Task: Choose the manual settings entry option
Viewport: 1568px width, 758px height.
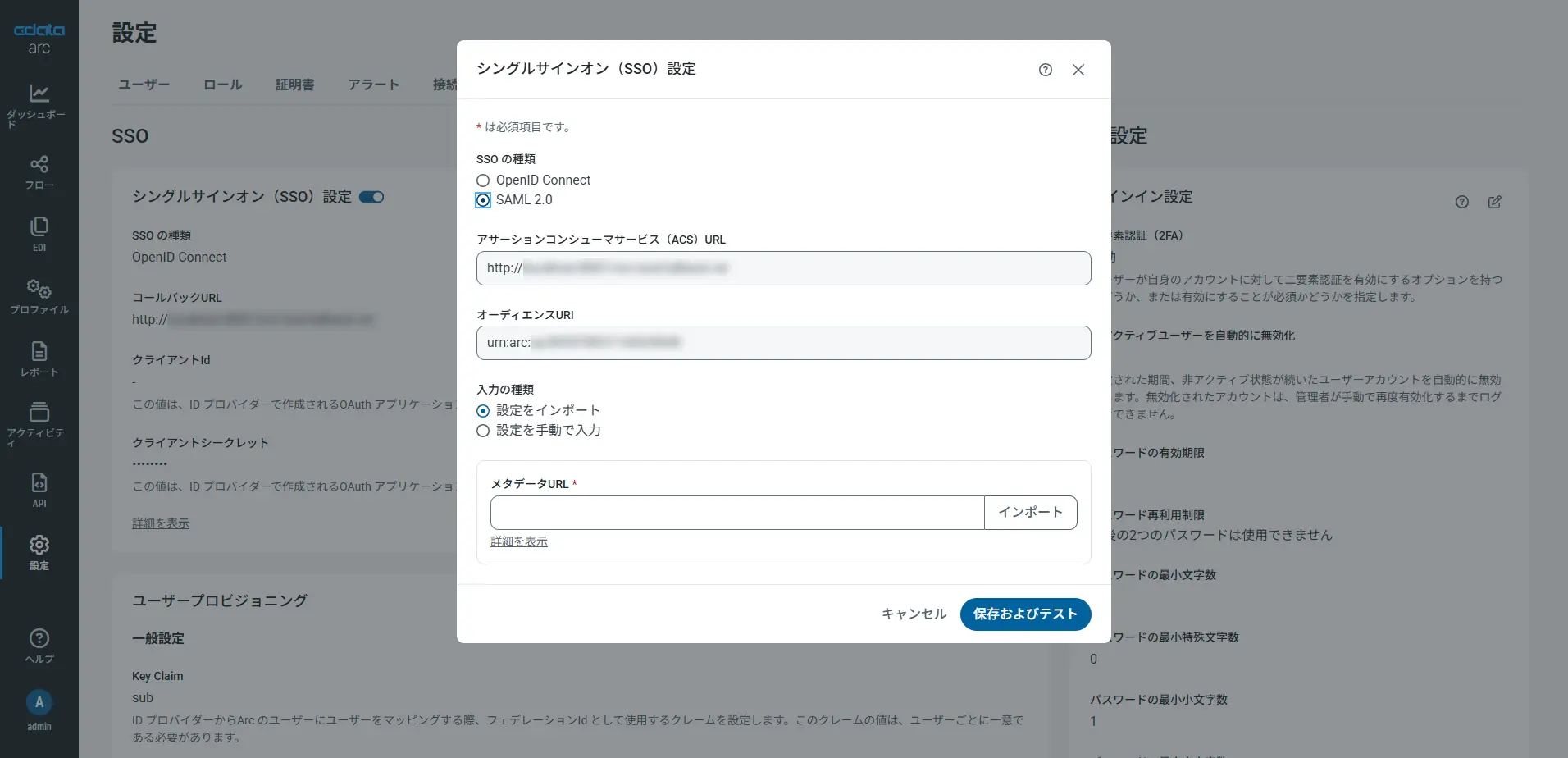Action: click(483, 431)
